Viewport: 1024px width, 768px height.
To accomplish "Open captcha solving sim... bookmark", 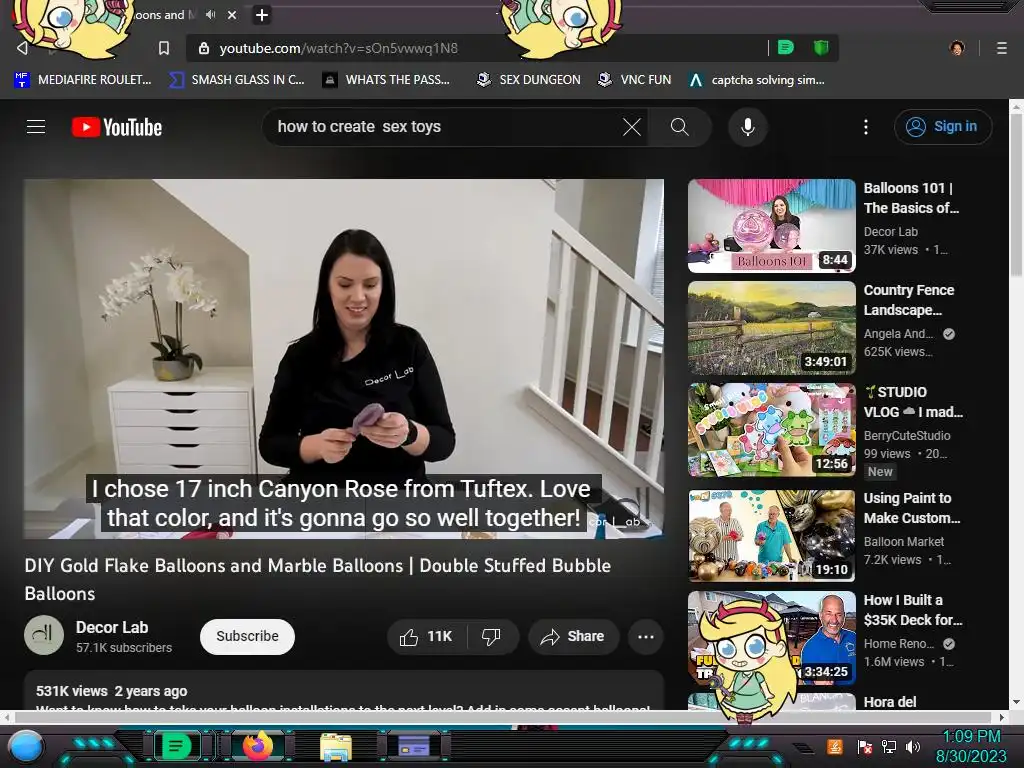I will point(757,80).
